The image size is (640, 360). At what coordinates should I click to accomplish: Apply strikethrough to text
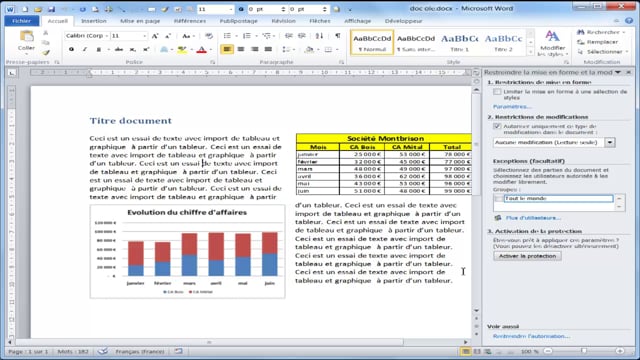(x=119, y=49)
